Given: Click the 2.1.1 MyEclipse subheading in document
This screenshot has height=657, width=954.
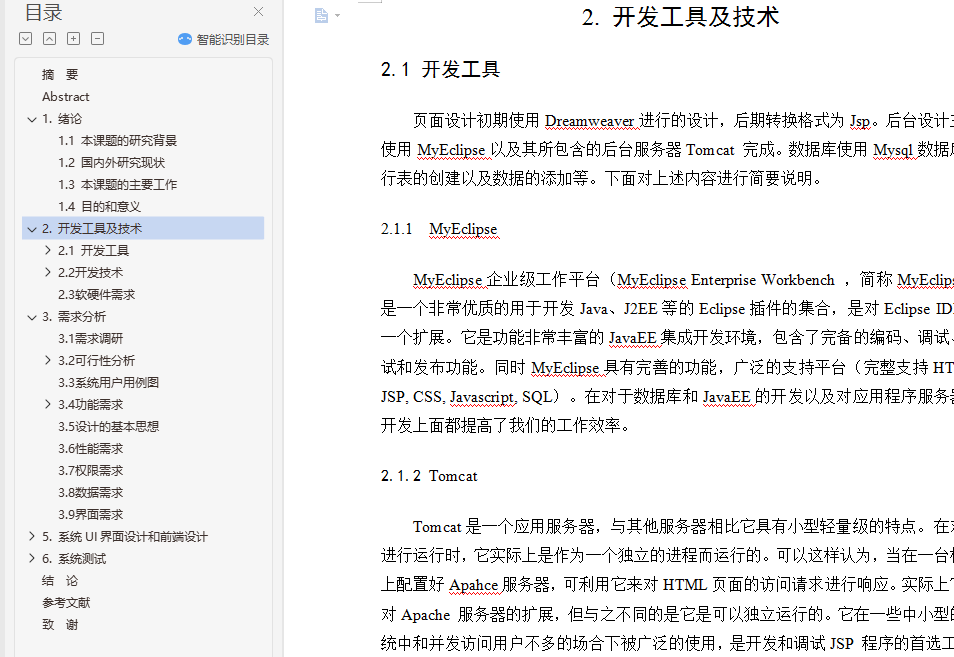Looking at the screenshot, I should coord(439,229).
